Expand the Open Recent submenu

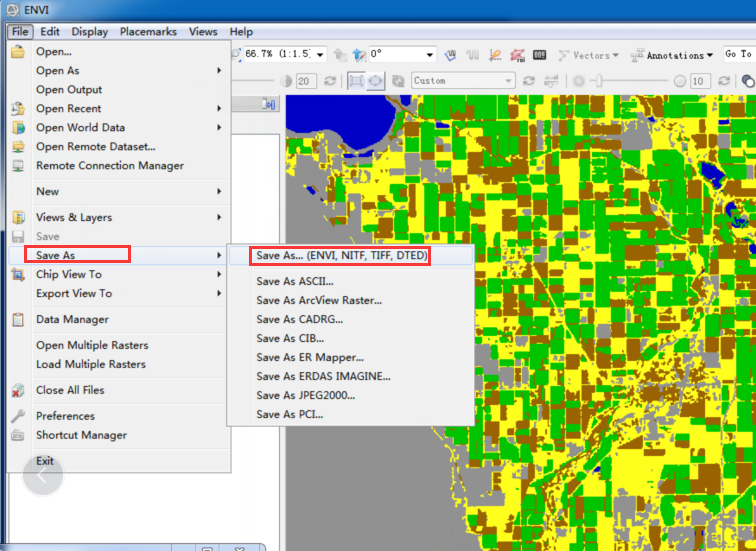tap(219, 108)
